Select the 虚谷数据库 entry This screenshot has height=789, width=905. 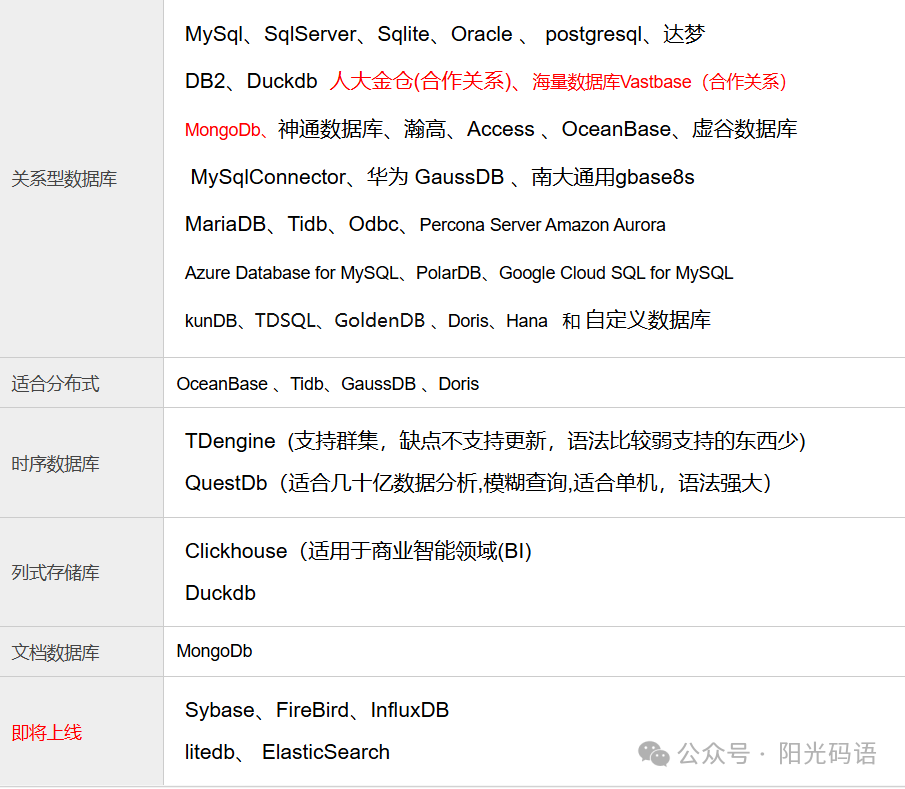pyautogui.click(x=745, y=129)
